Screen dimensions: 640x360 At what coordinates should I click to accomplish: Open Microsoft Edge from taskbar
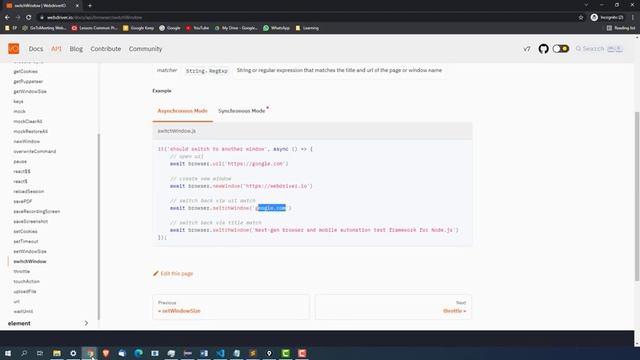[x=138, y=353]
